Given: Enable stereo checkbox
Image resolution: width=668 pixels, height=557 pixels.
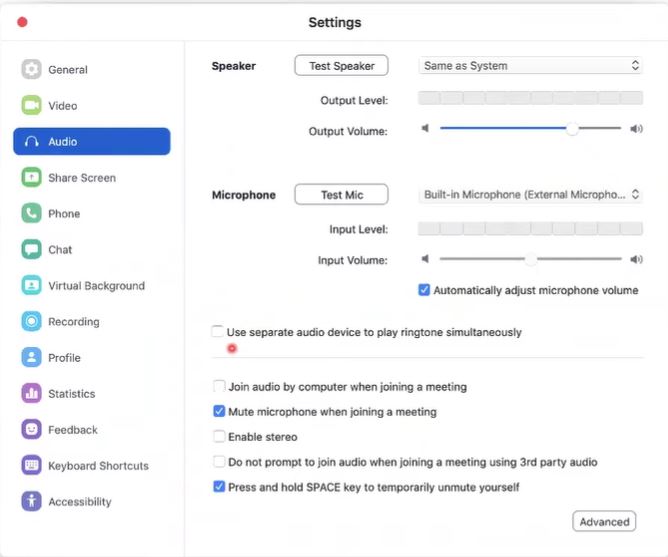Looking at the screenshot, I should pos(220,437).
